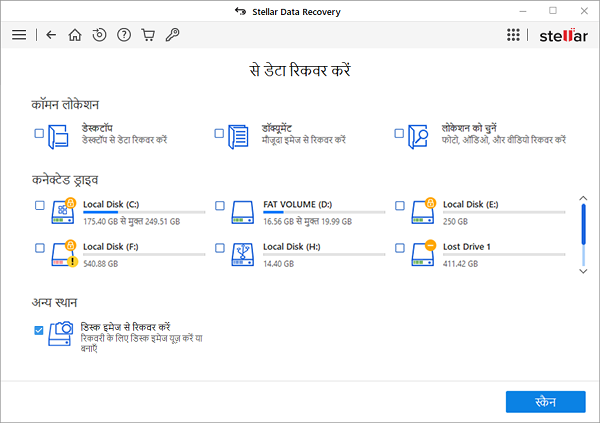Click the Local Disk (H:) label
Viewport: 600px width, 423px height.
(292, 247)
